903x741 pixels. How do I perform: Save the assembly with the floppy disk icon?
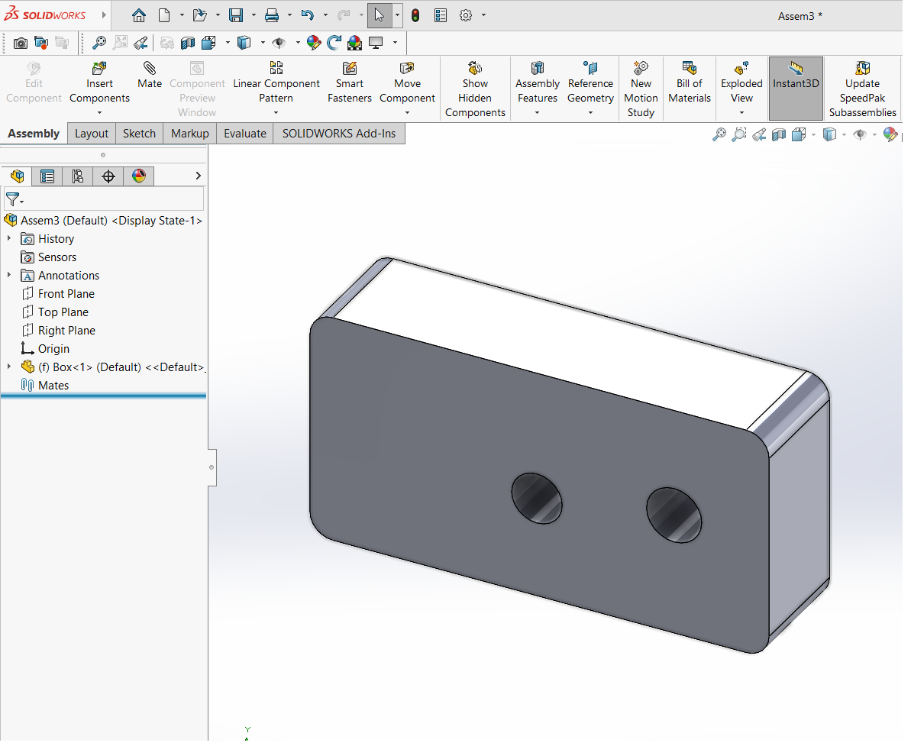[x=236, y=16]
